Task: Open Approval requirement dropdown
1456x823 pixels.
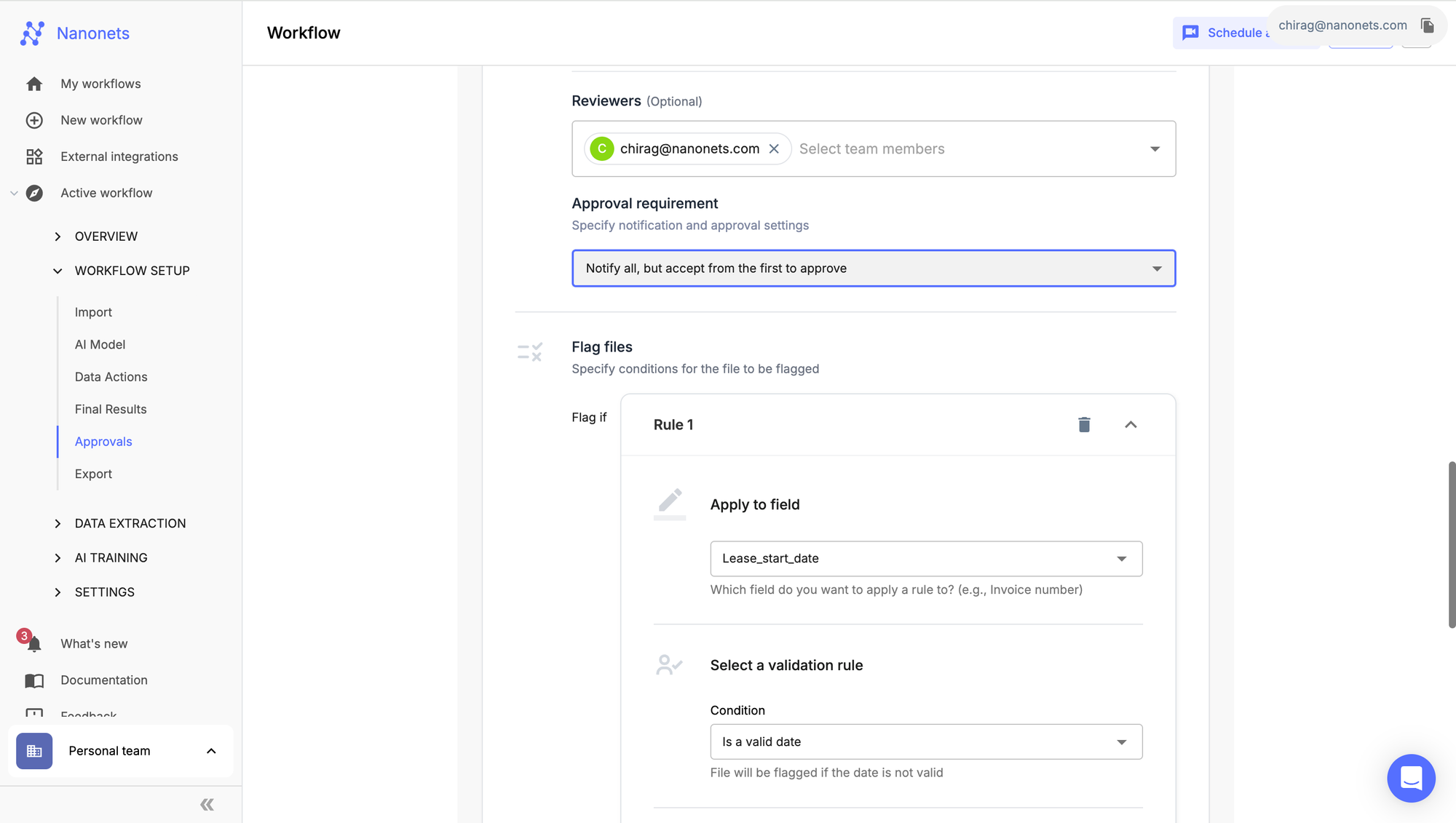Action: pos(873,269)
